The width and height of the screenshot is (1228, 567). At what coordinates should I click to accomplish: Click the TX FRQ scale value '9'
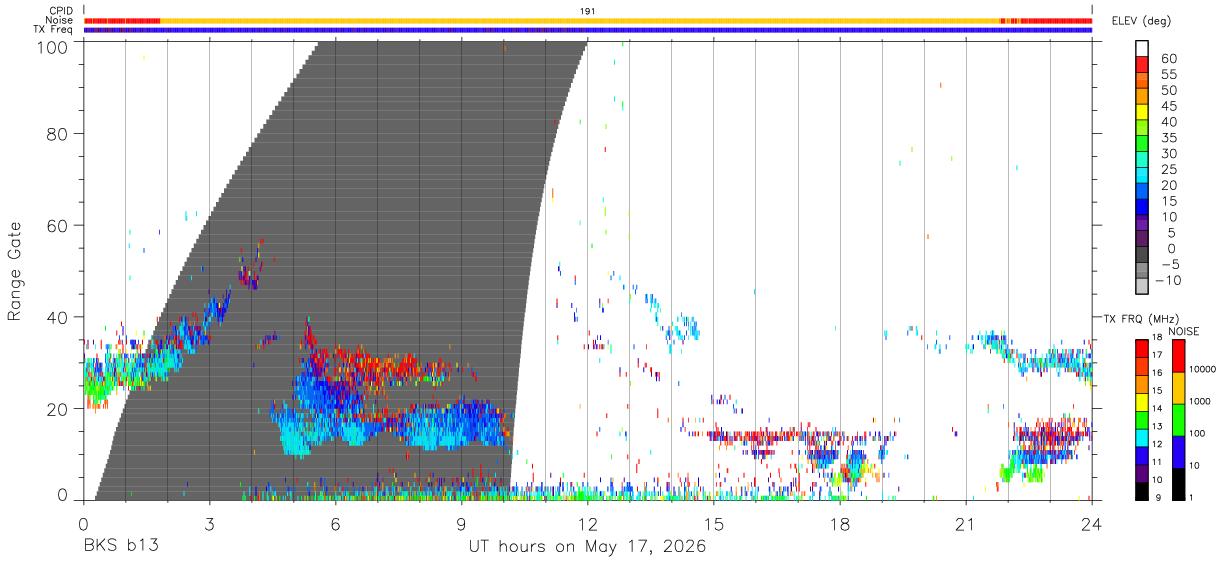pyautogui.click(x=1158, y=498)
